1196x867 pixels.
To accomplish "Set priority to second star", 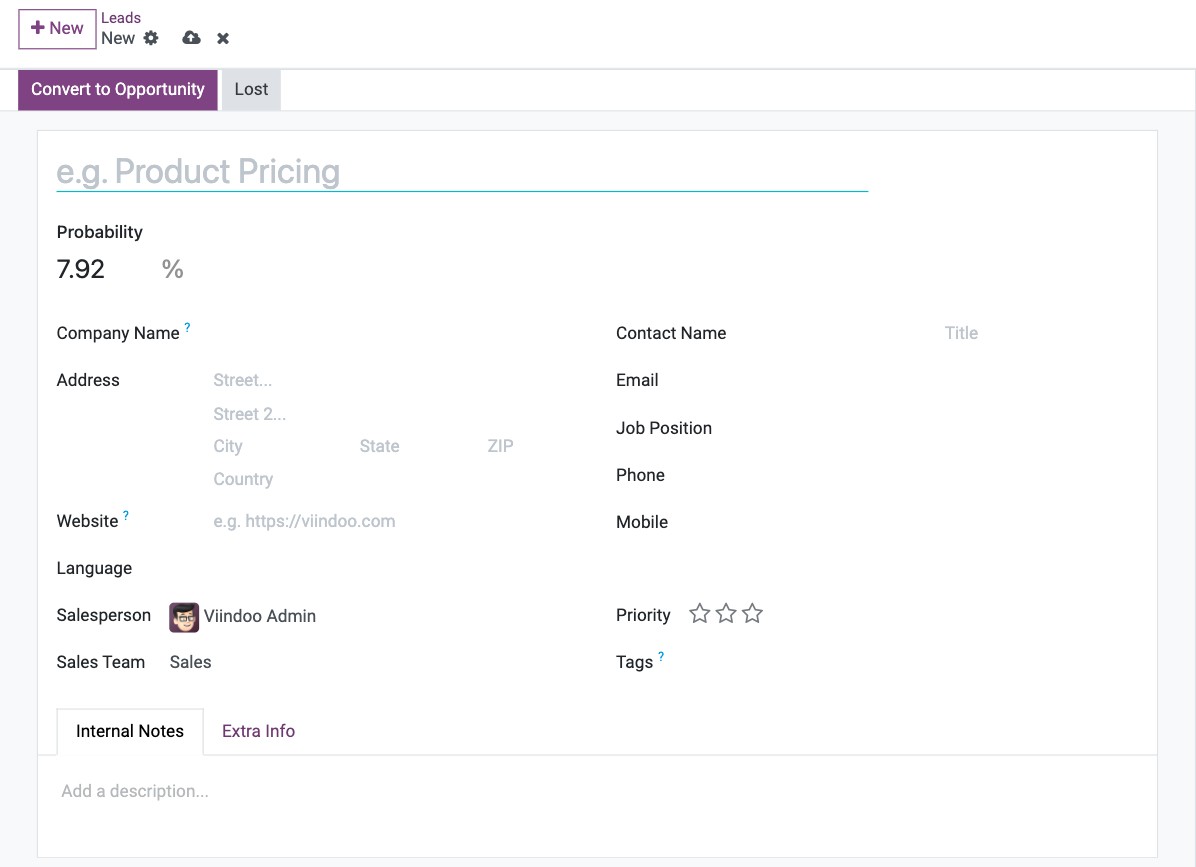I will 726,614.
